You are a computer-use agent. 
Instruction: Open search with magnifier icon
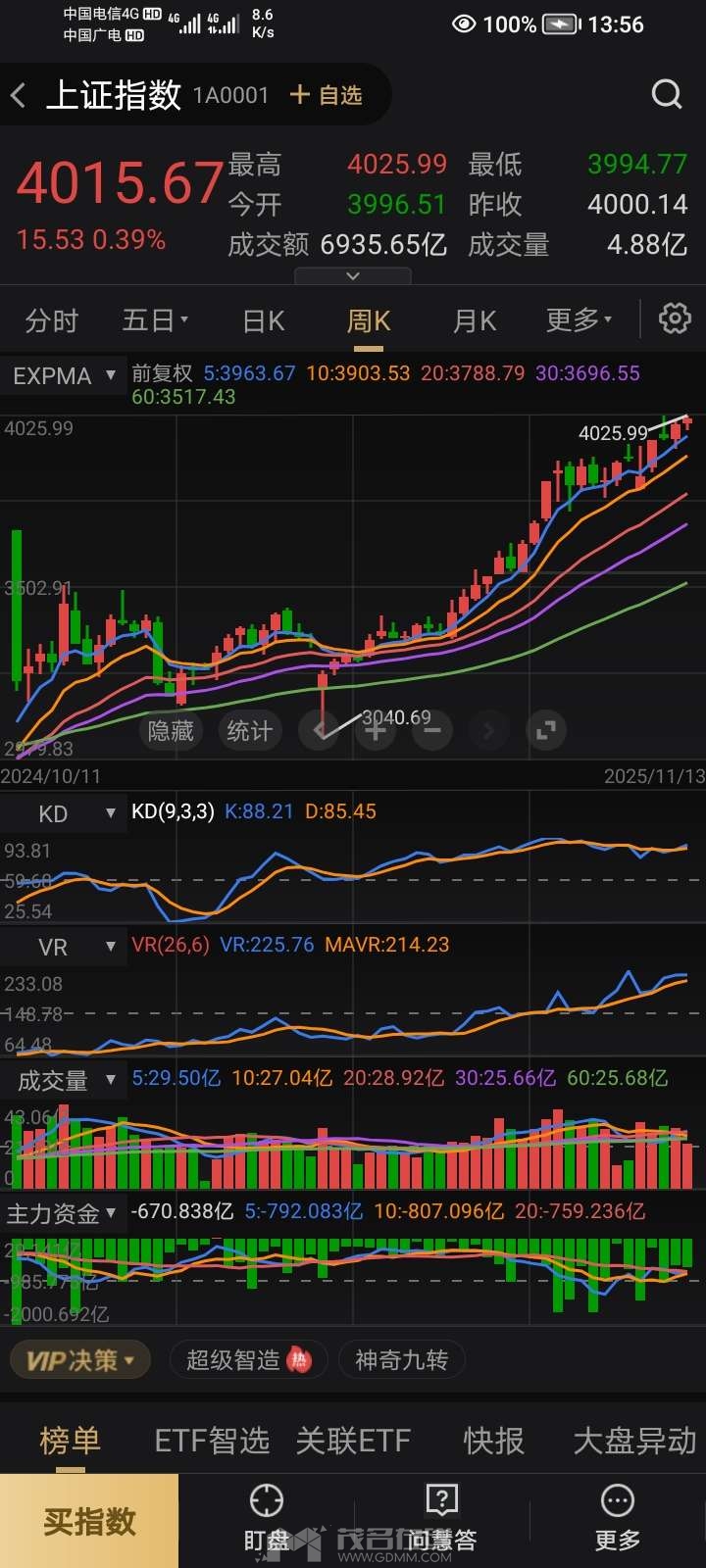tap(667, 94)
